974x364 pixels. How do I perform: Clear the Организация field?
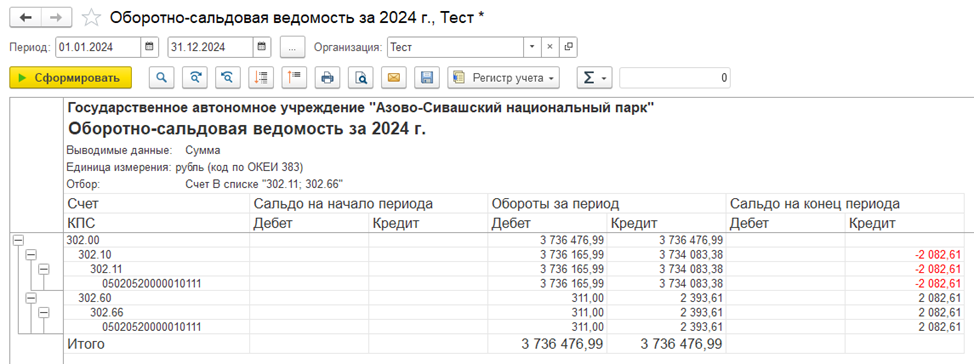coord(549,47)
